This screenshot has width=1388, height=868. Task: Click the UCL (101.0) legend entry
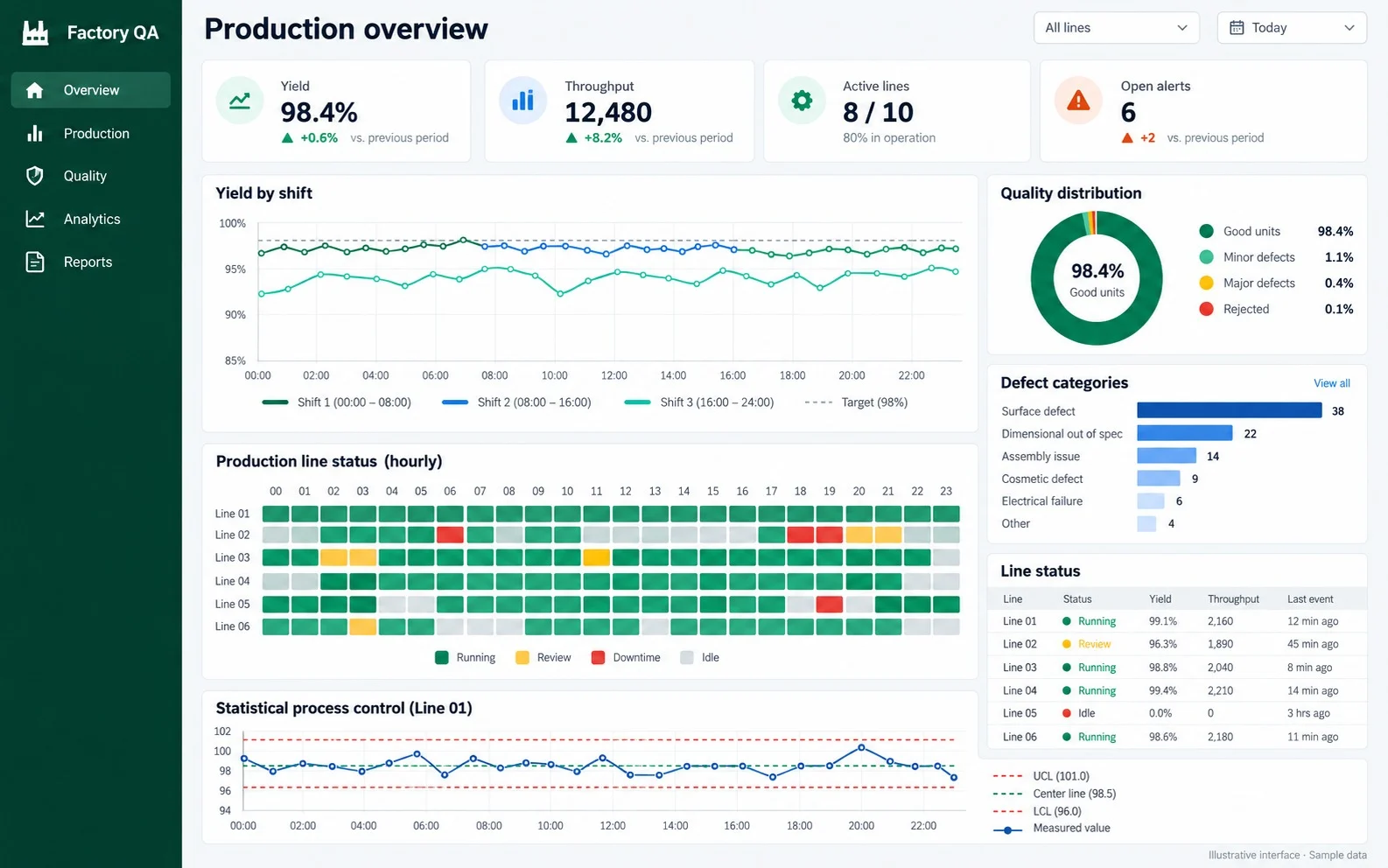coord(1041,776)
